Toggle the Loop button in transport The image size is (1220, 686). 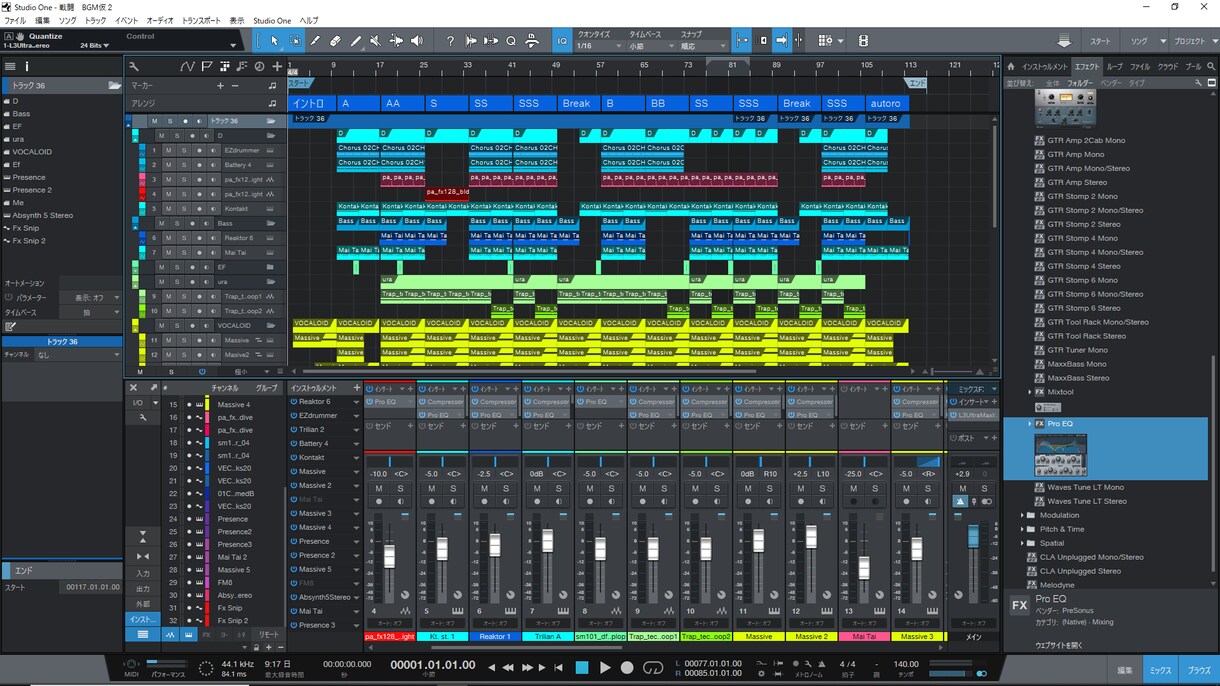click(x=653, y=667)
